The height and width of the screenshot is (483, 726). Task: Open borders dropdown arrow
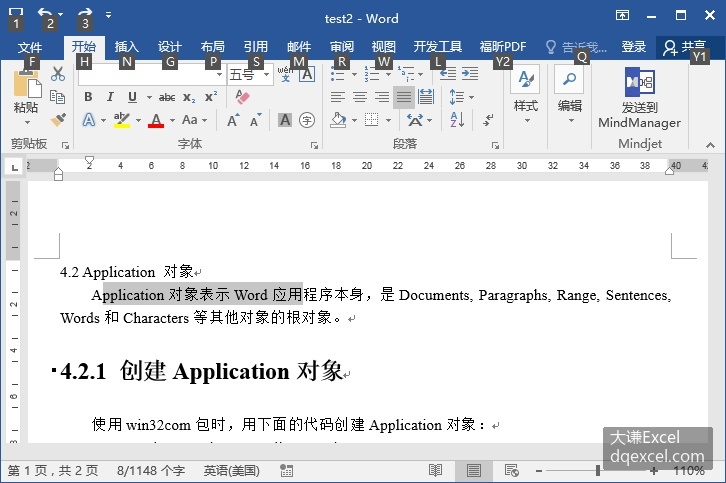click(388, 120)
